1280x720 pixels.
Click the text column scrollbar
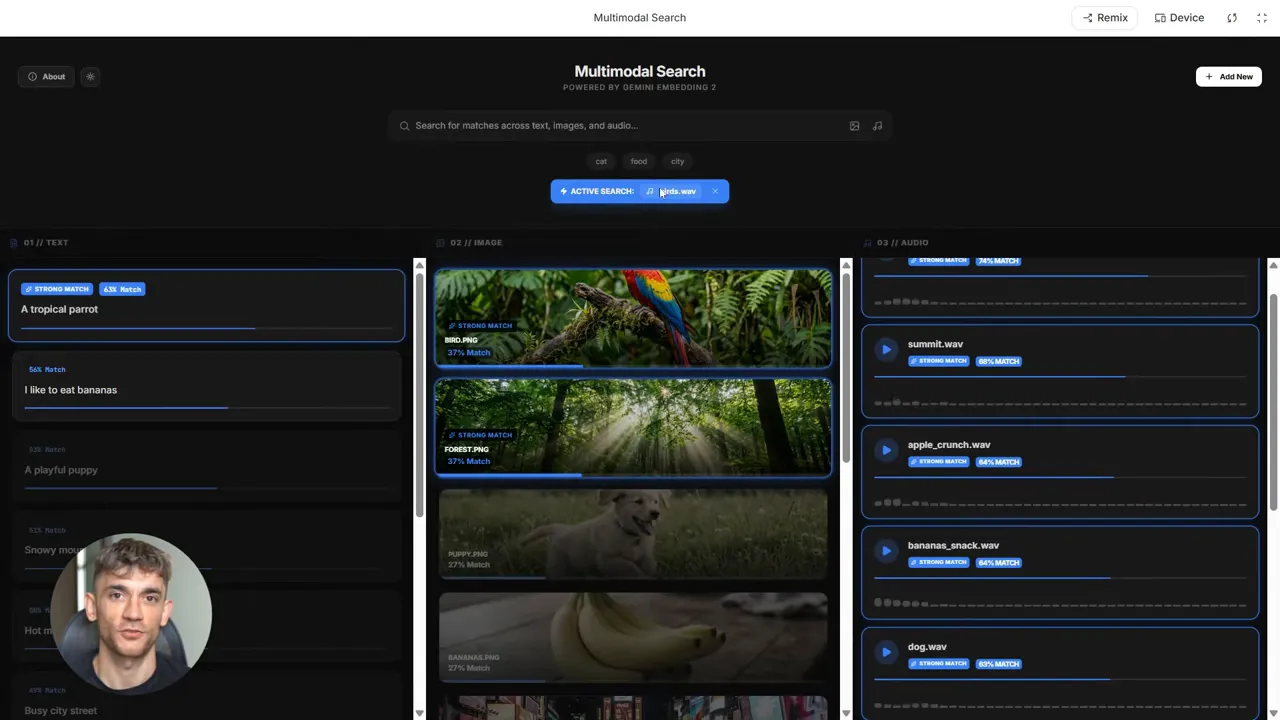coord(419,395)
